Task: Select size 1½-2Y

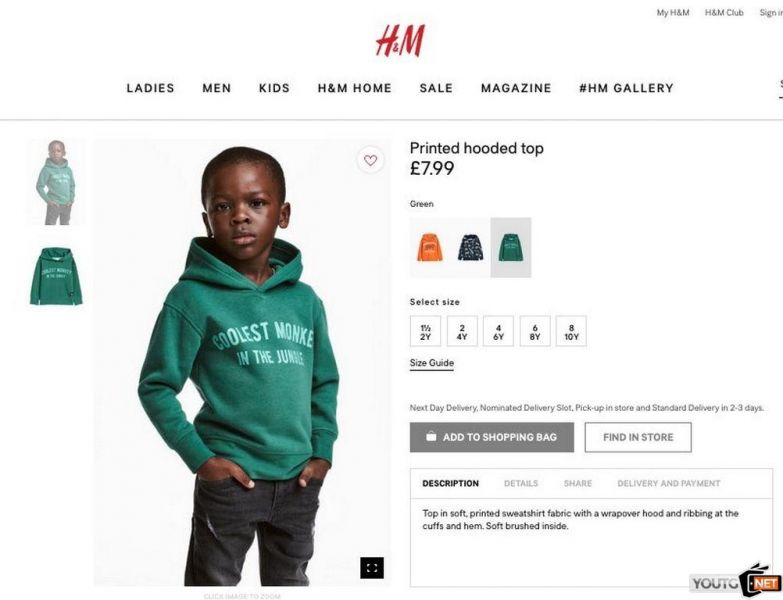Action: 425,331
